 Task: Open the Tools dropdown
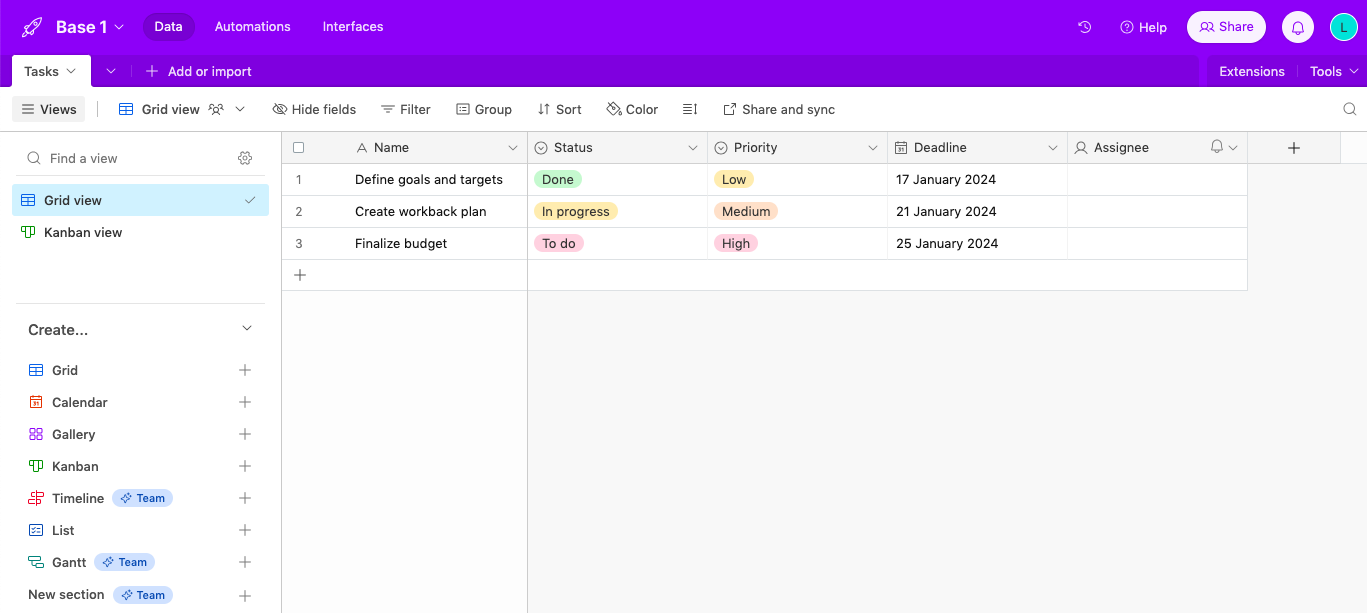(1333, 71)
